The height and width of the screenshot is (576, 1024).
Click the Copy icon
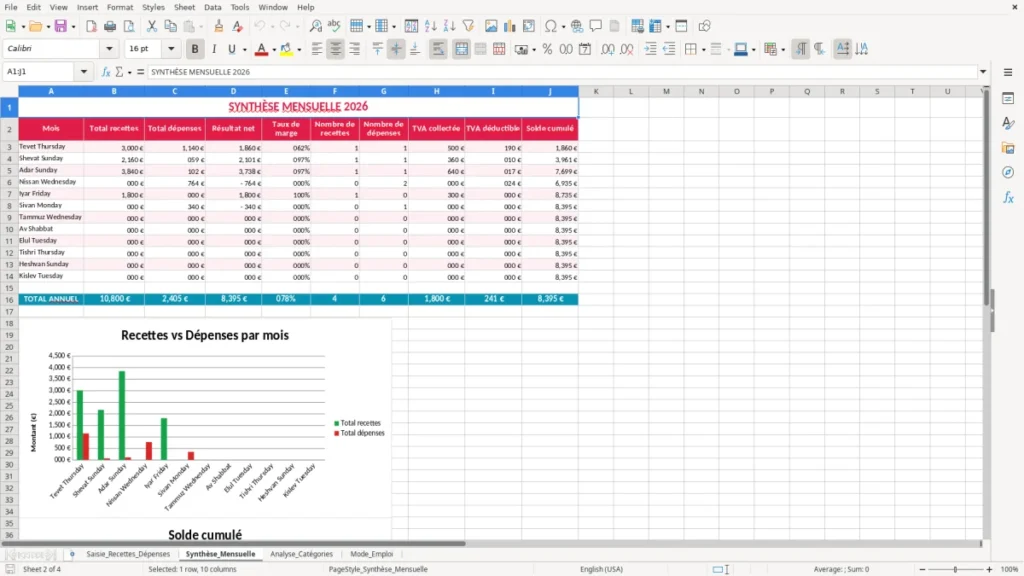(170, 26)
